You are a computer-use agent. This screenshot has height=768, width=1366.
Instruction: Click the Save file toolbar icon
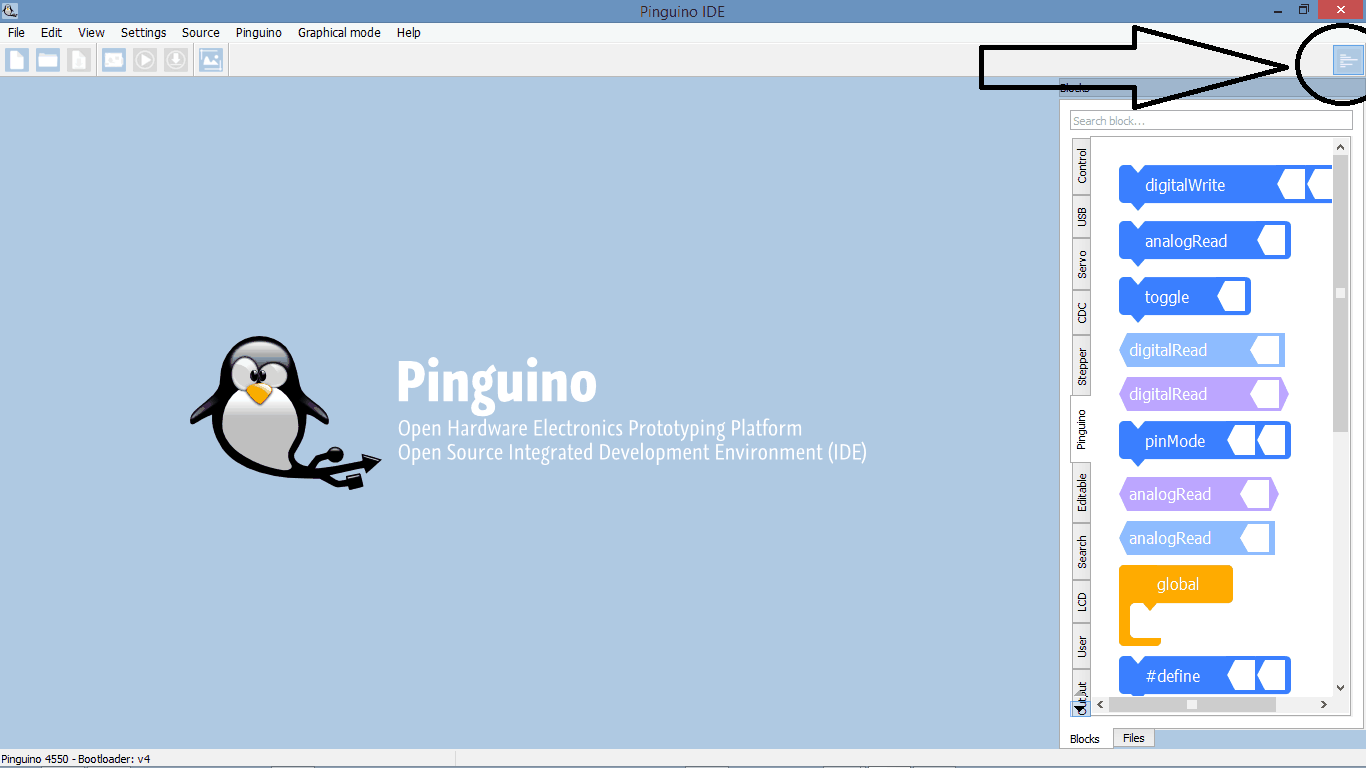[79, 60]
